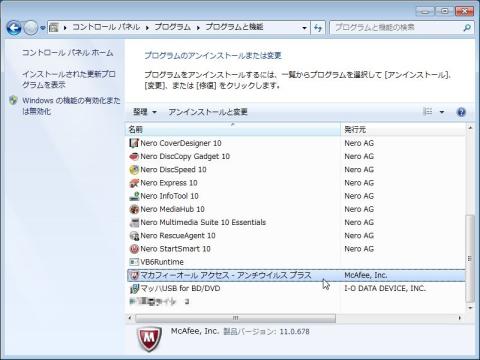Open インストールされた更新プログラムを表示 link
Screen dimensions: 480x360
69,79
